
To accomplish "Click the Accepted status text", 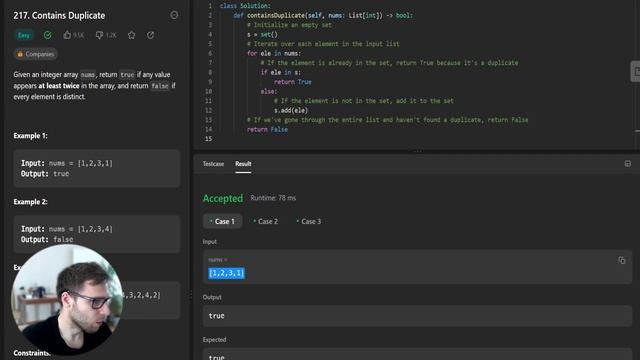I will pos(223,198).
